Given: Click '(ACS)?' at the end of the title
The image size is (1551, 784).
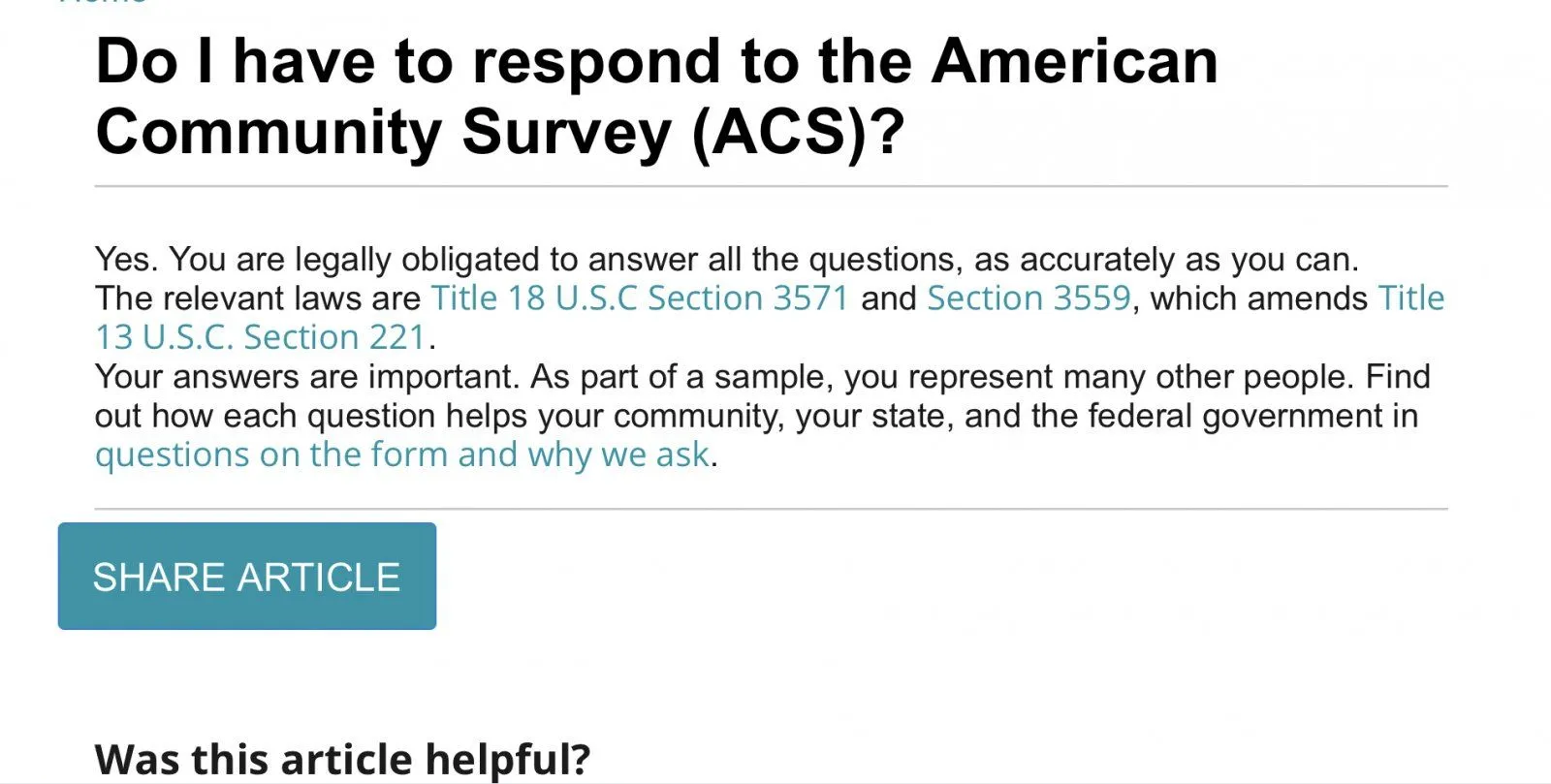Looking at the screenshot, I should tap(798, 132).
